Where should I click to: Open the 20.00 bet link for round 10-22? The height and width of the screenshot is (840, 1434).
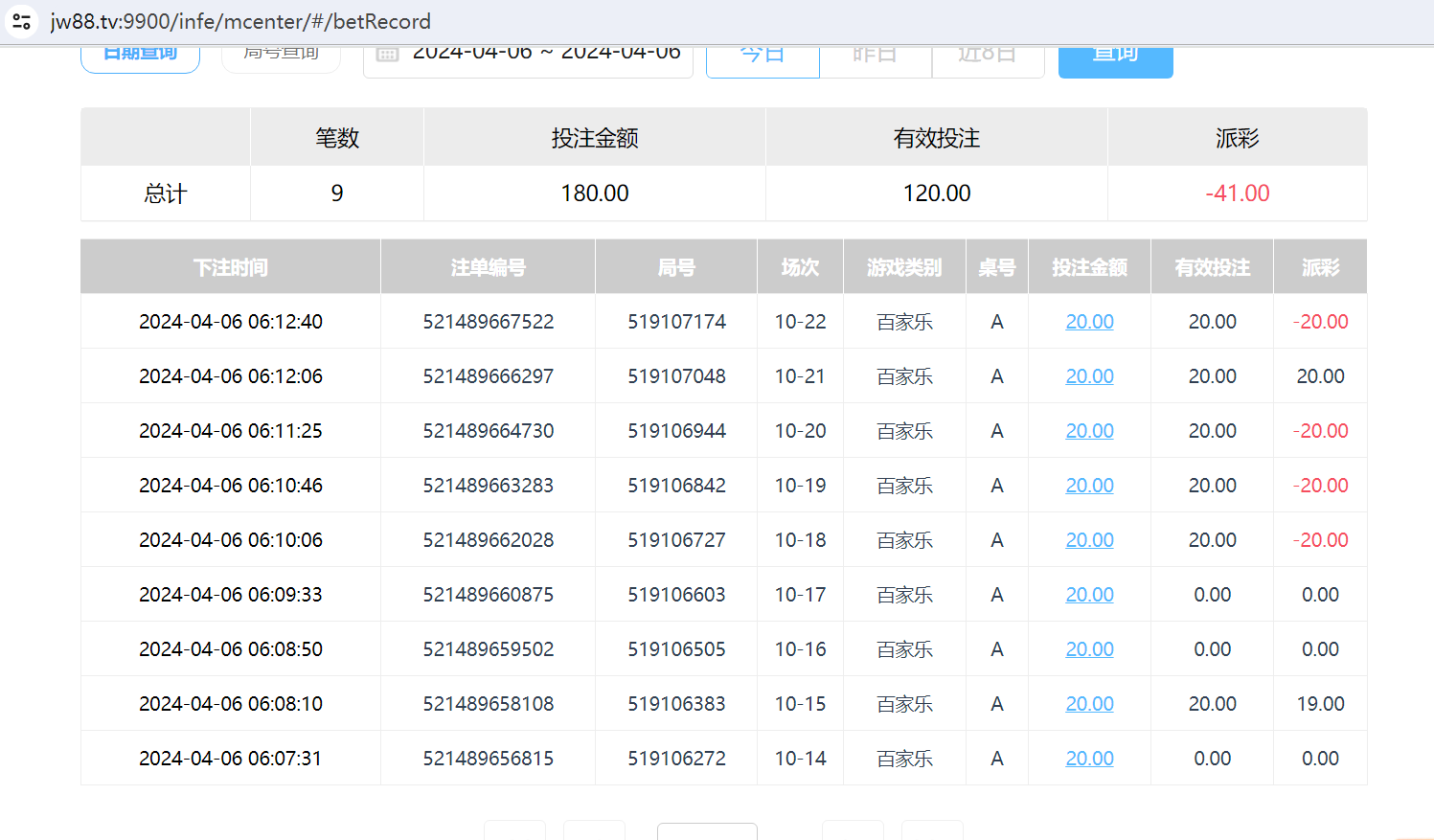[1089, 322]
